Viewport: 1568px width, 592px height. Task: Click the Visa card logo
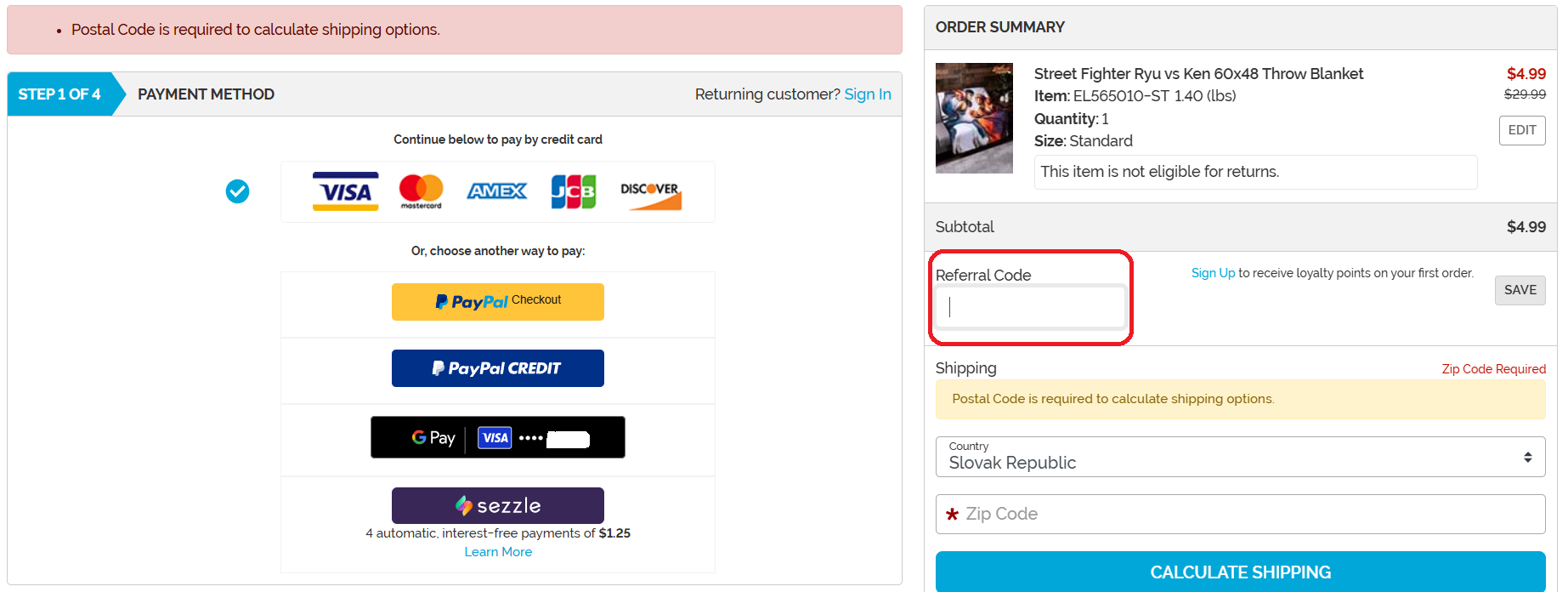click(345, 191)
